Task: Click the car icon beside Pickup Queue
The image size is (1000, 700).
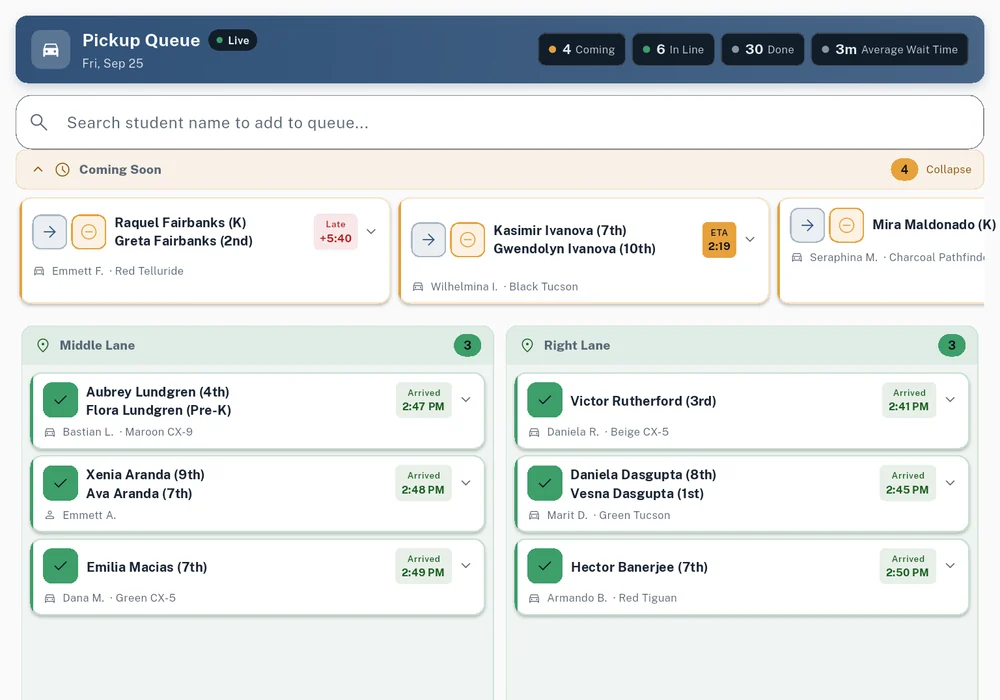Action: (50, 50)
